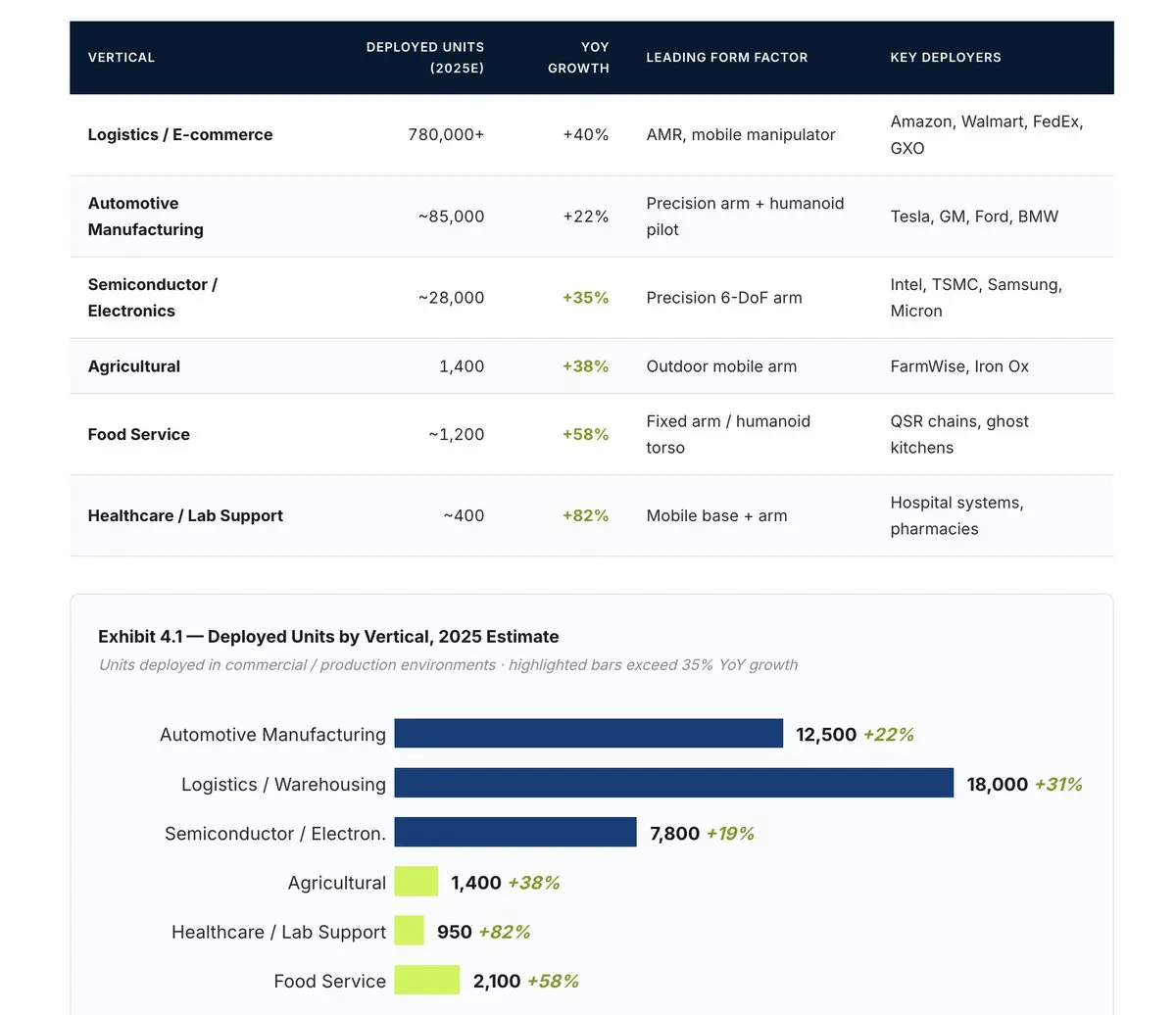Click the Semiconductor / Electron. chart bar
Viewport: 1176px width, 1015px height.
click(515, 833)
